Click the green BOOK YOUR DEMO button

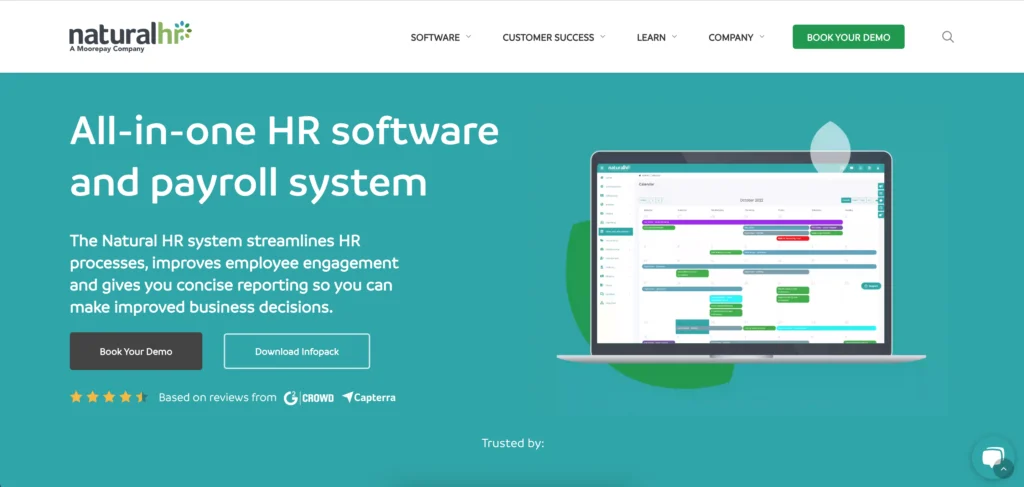click(x=848, y=37)
